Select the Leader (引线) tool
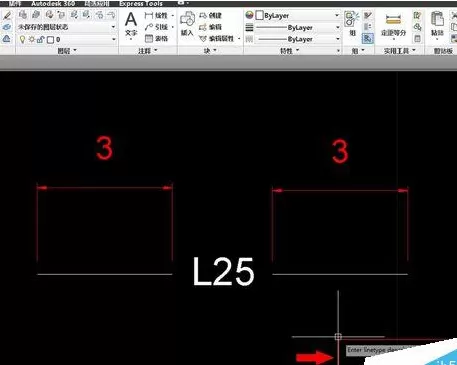Screen dimensions: 457x365 (x=156, y=27)
